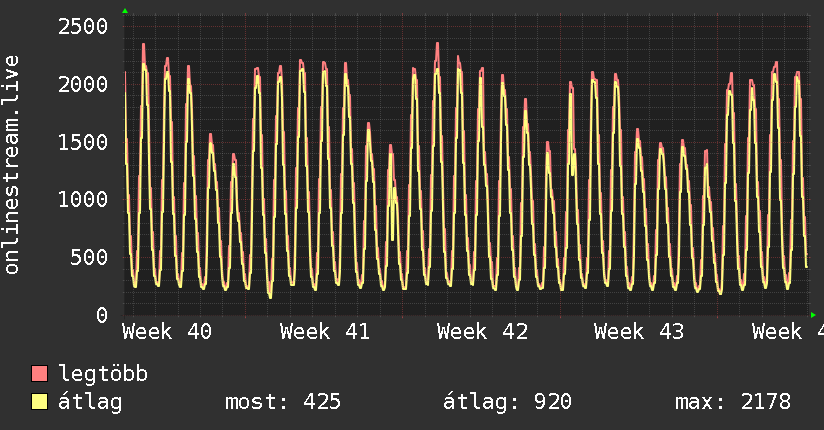This screenshot has height=430, width=824.
Task: Click the "max: 2178" maximum statistic
Action: (733, 403)
